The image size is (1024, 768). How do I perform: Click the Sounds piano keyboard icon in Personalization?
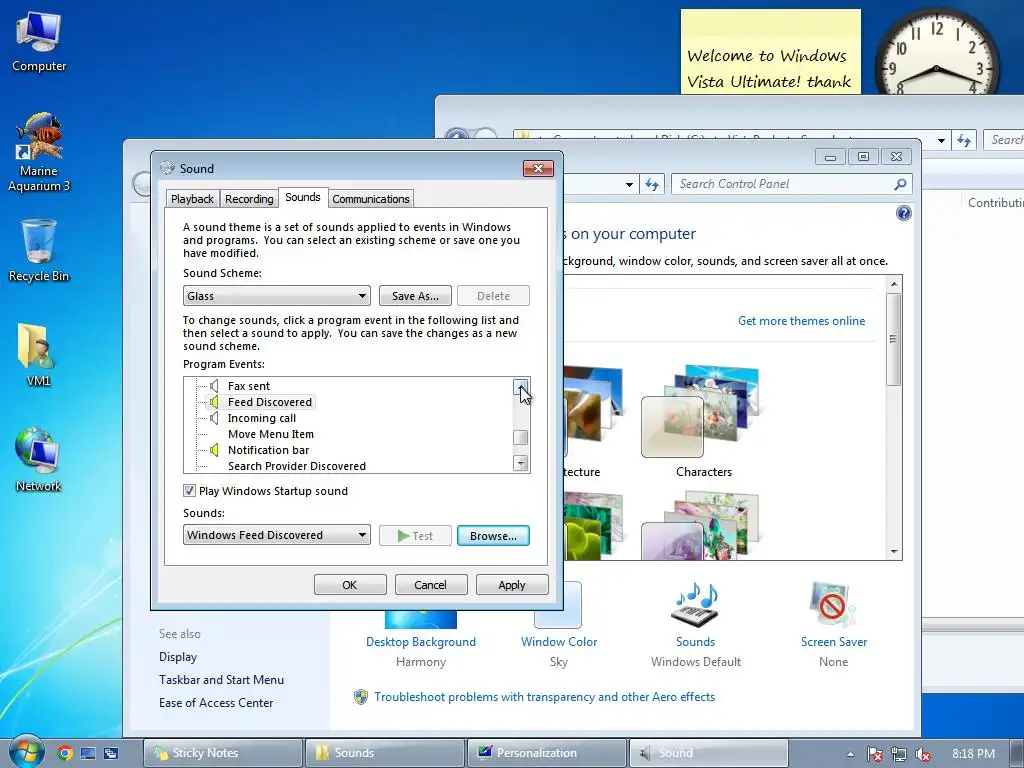point(695,603)
